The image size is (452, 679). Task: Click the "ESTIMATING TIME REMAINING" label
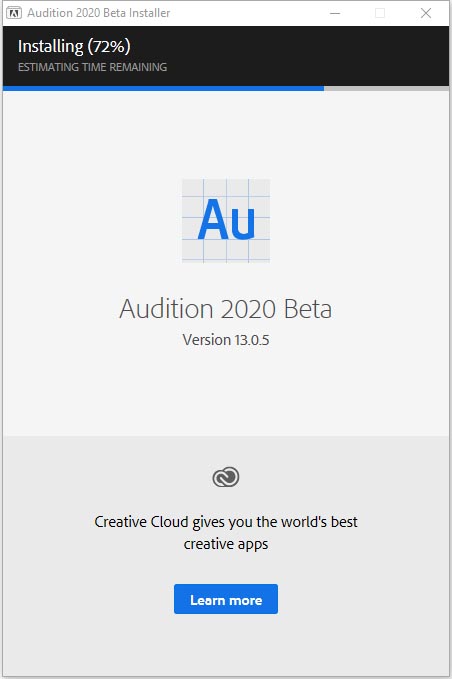(x=92, y=67)
